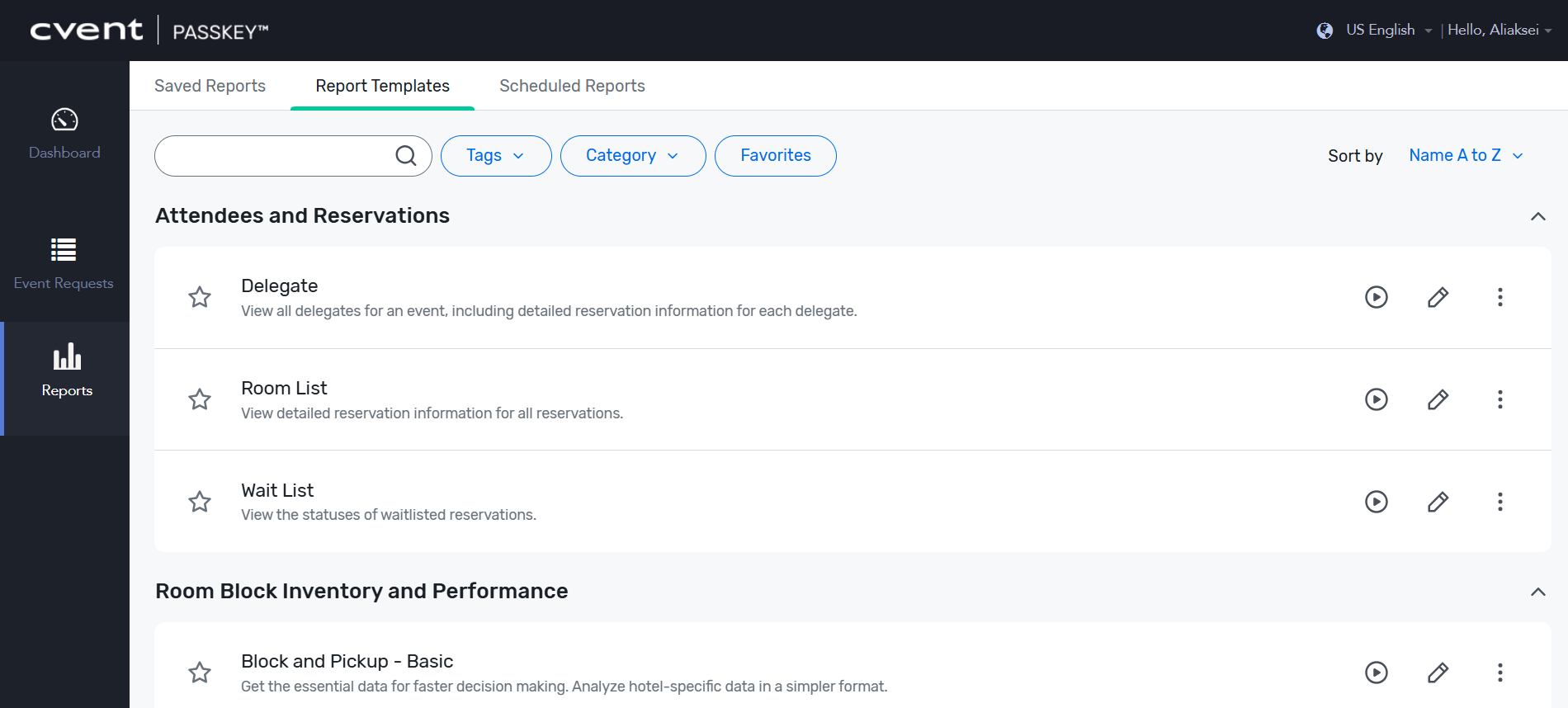The image size is (1568, 708).
Task: Favorite Block and Pickup - Basic star
Action: (x=200, y=673)
